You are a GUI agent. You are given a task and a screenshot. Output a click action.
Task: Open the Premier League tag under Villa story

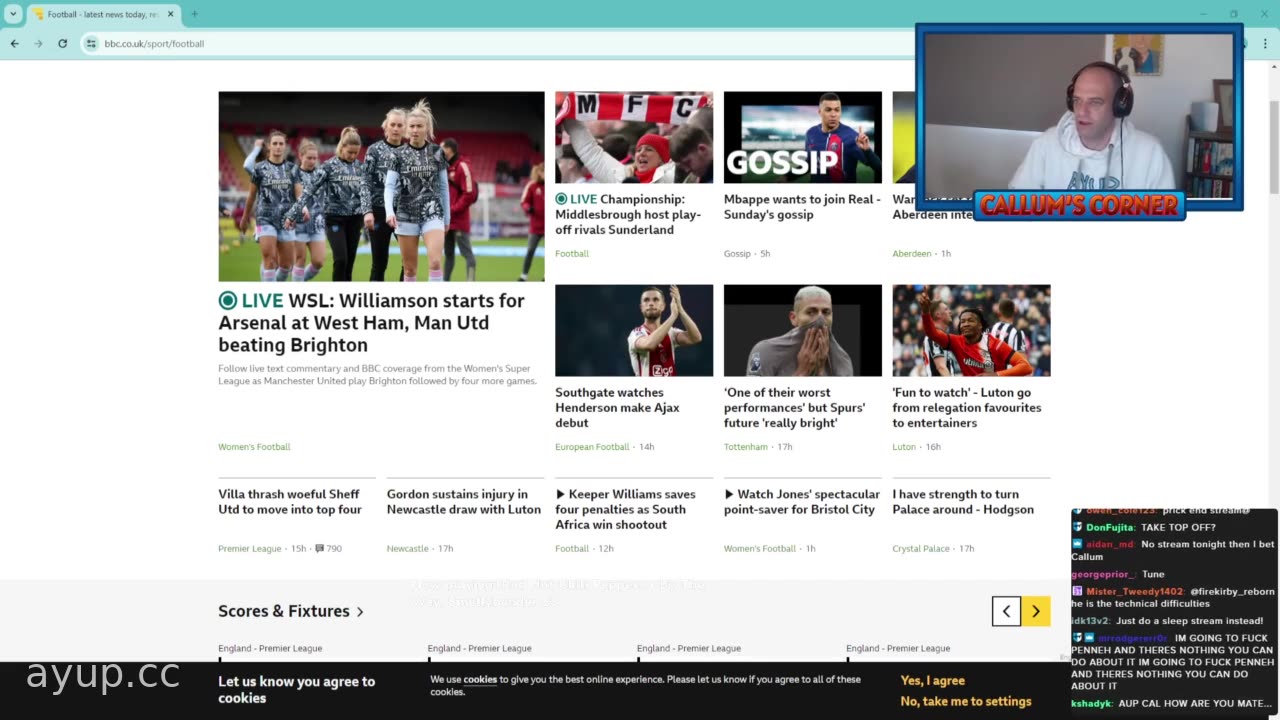249,548
